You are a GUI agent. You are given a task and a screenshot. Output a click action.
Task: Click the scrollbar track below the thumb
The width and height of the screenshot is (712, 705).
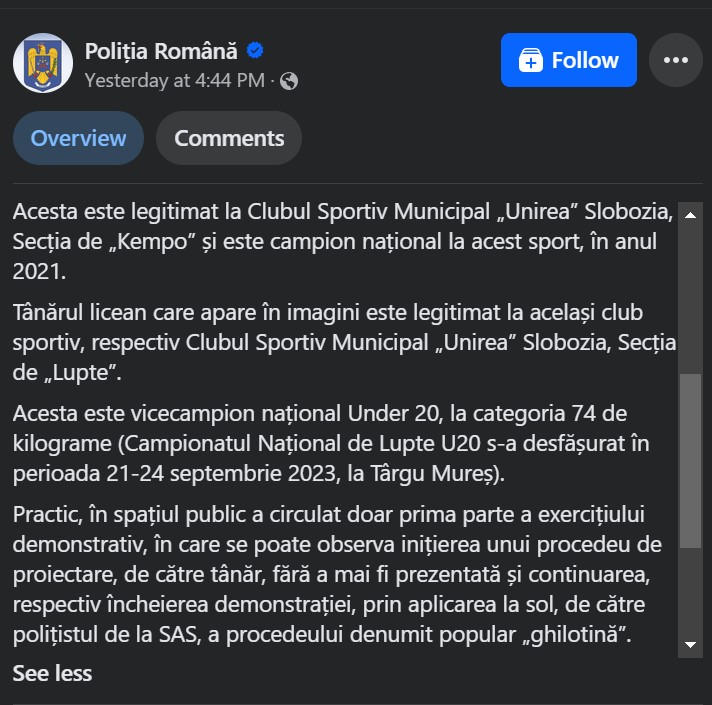(690, 591)
